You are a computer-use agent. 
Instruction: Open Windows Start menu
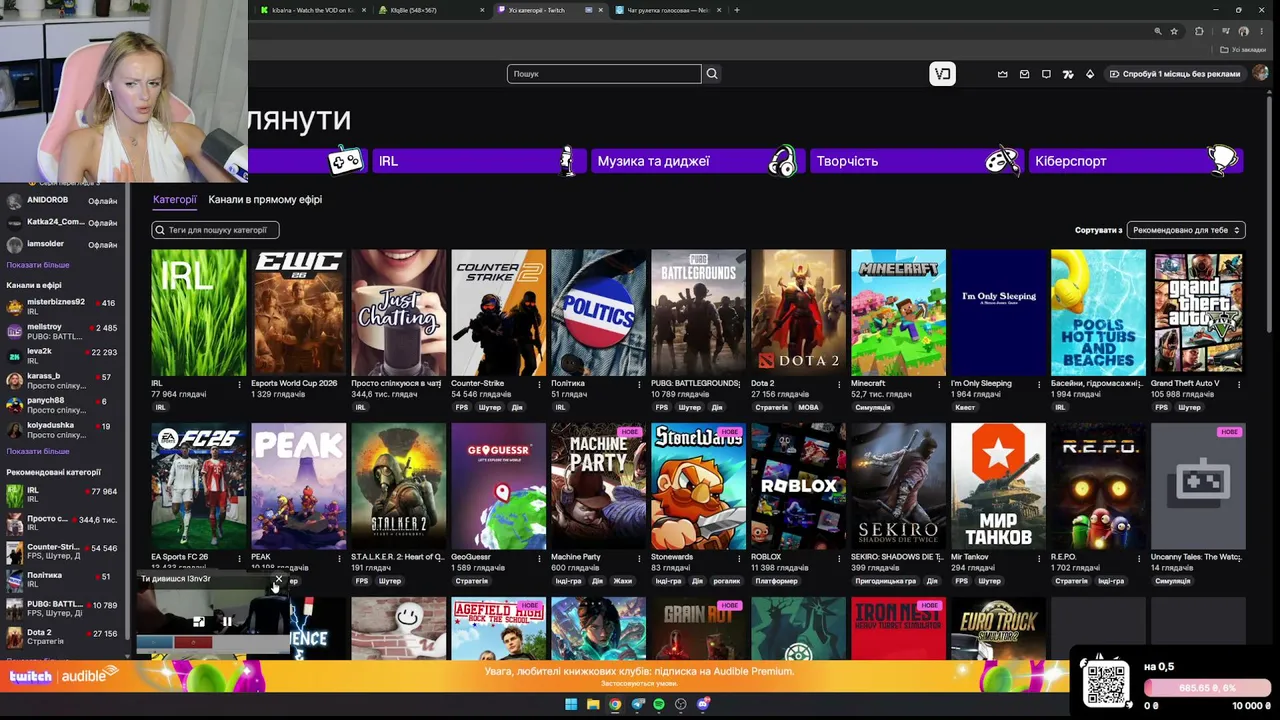[571, 705]
